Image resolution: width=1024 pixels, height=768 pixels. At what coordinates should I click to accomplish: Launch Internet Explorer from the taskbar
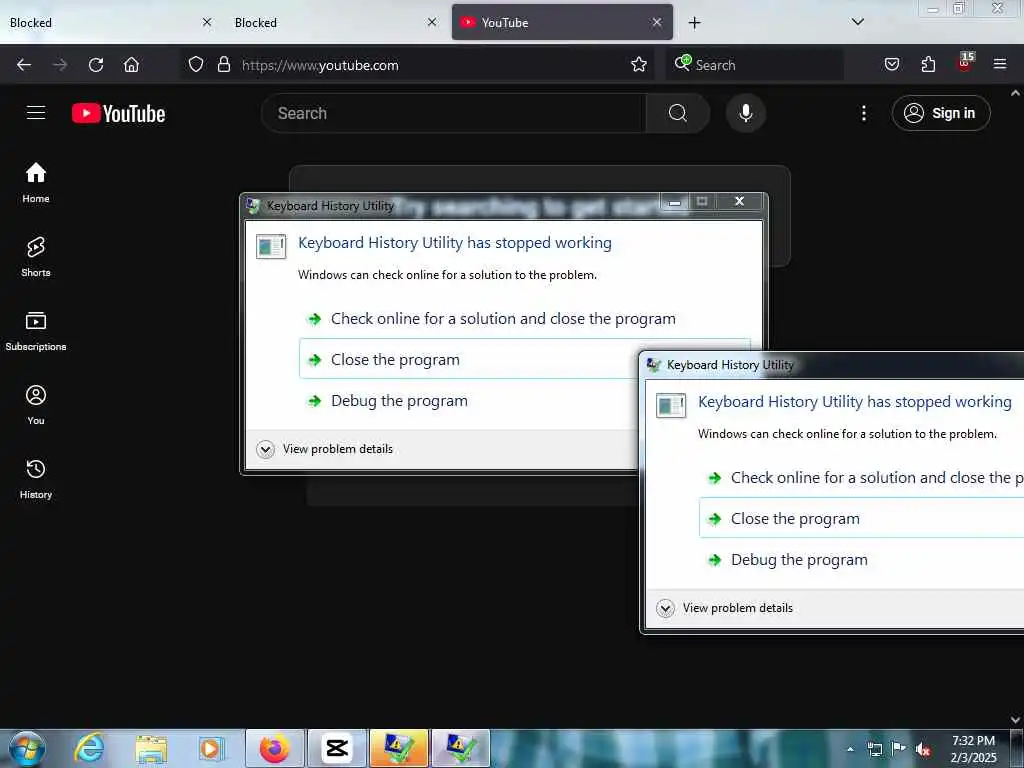pyautogui.click(x=89, y=748)
